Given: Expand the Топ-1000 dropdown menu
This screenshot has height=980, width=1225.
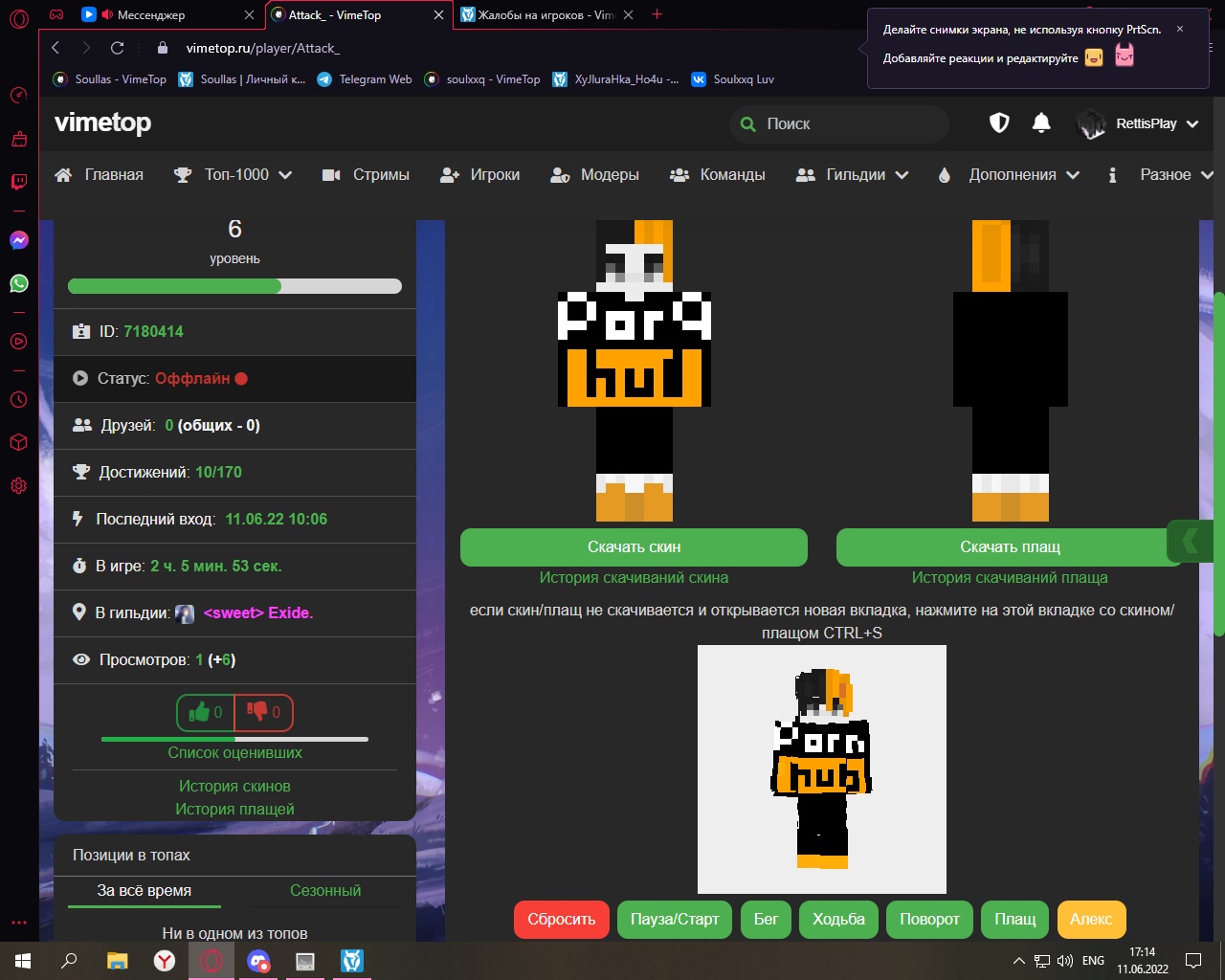Looking at the screenshot, I should [234, 175].
